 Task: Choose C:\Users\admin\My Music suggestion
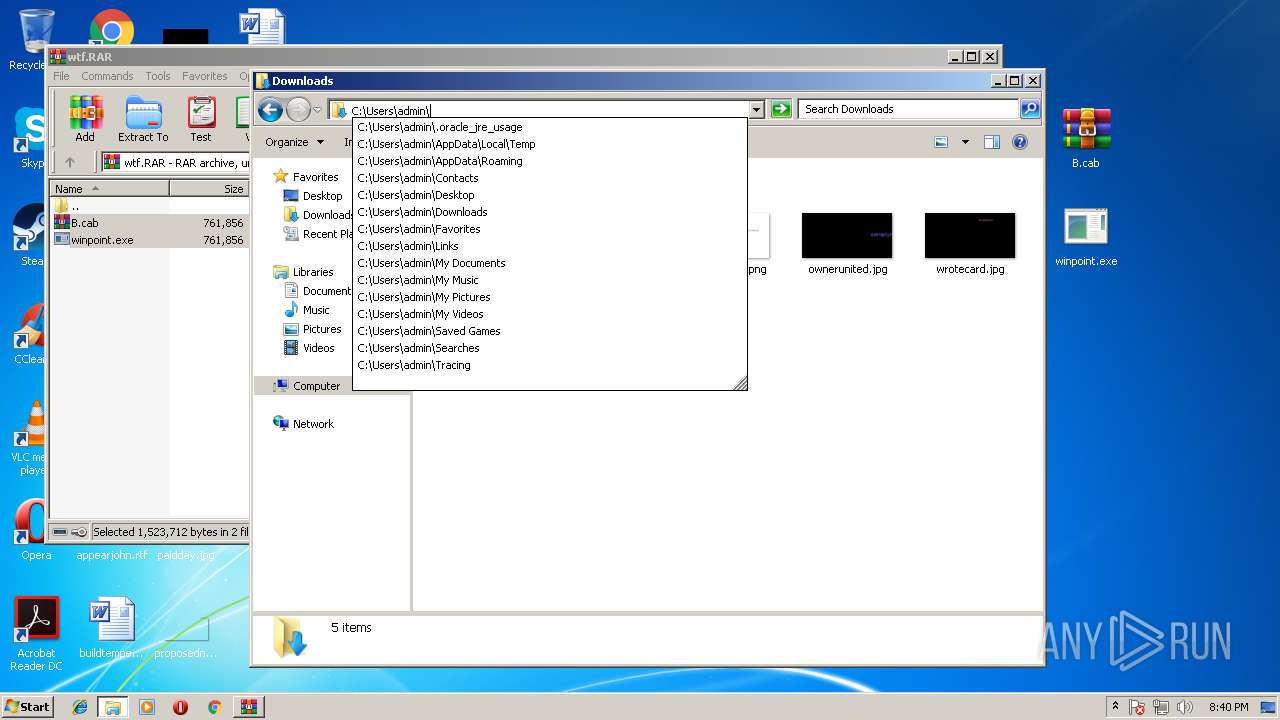click(550, 280)
